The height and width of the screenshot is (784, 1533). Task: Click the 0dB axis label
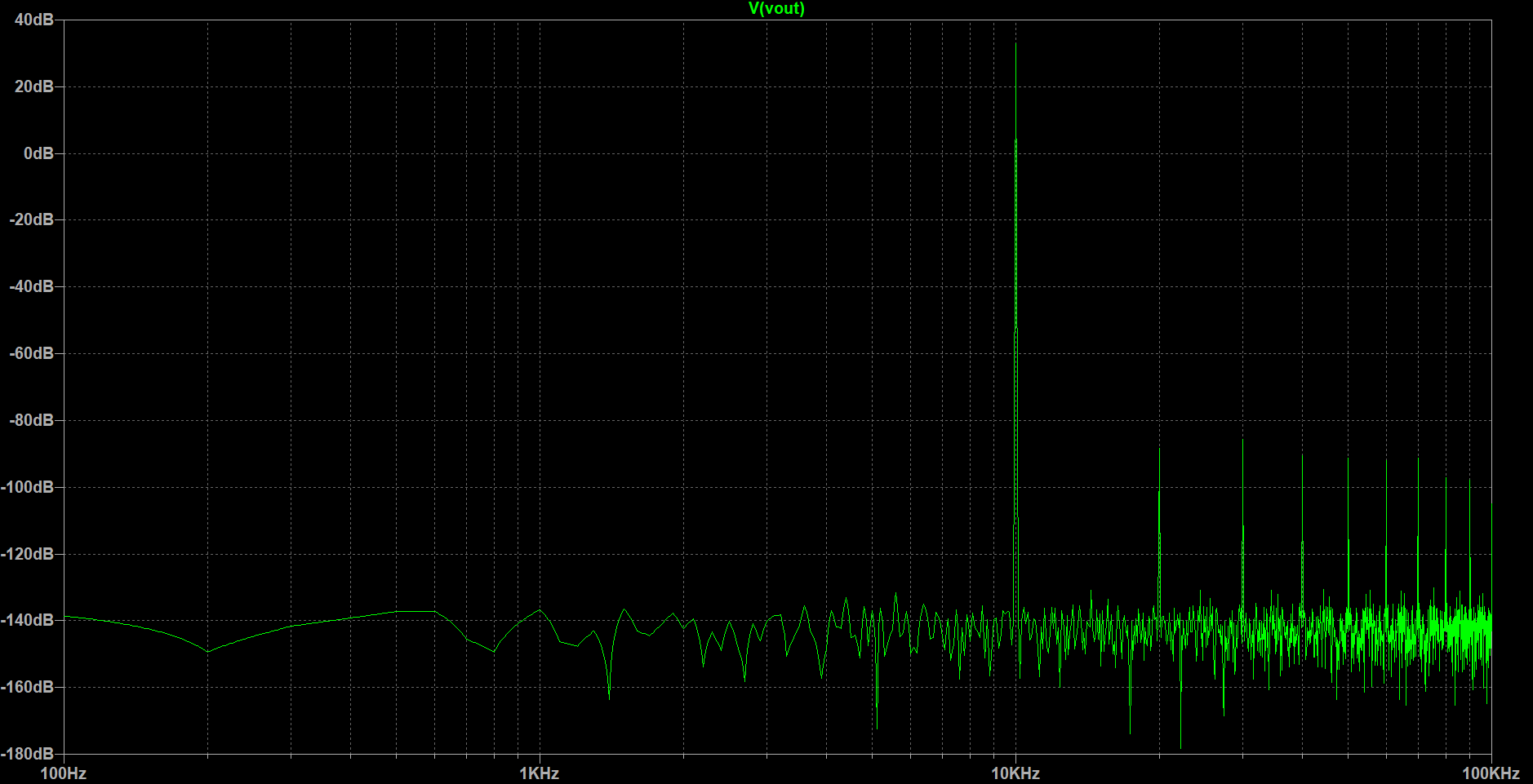pos(38,153)
